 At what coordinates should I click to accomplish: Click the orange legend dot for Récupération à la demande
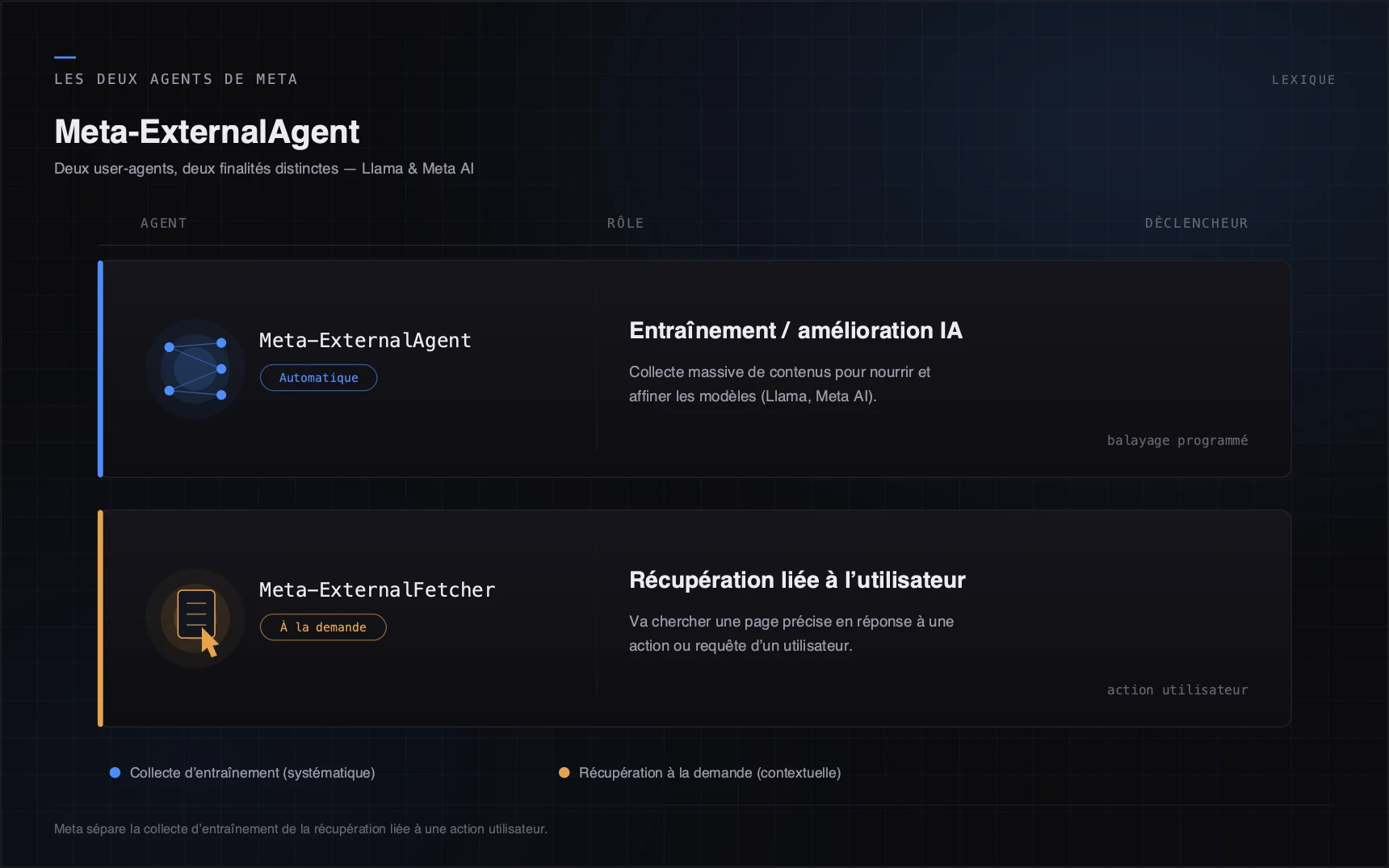click(x=564, y=773)
